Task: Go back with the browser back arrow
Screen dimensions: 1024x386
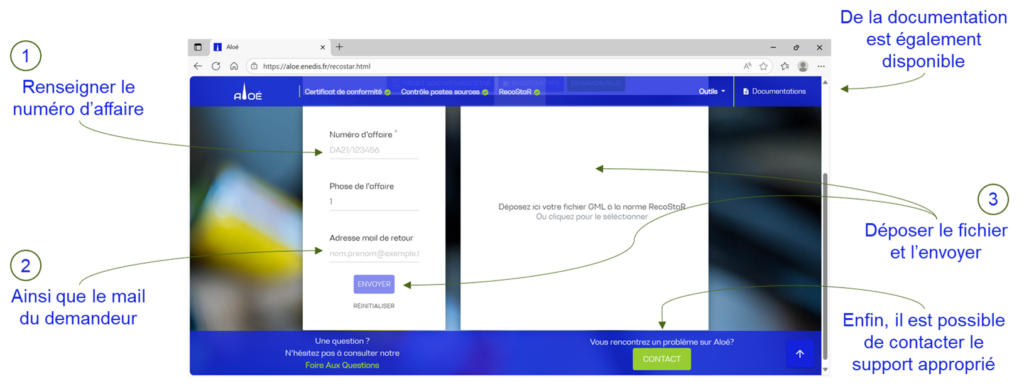Action: coord(198,66)
